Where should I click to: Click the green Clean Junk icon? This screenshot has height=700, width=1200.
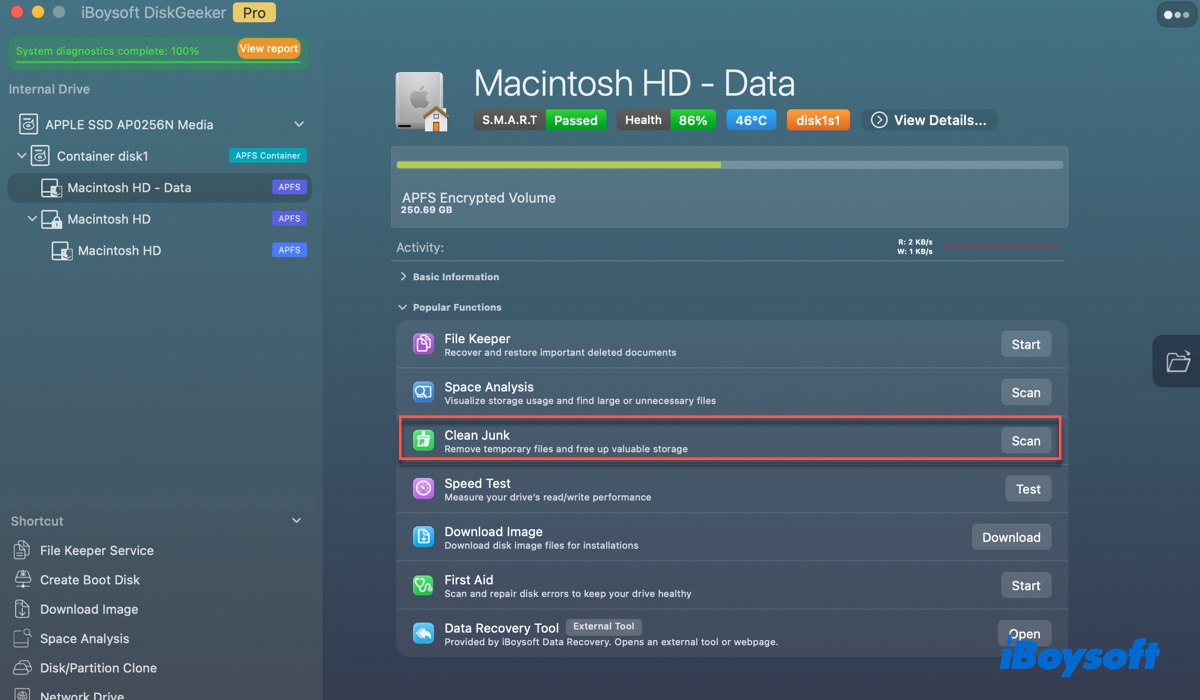[423, 440]
